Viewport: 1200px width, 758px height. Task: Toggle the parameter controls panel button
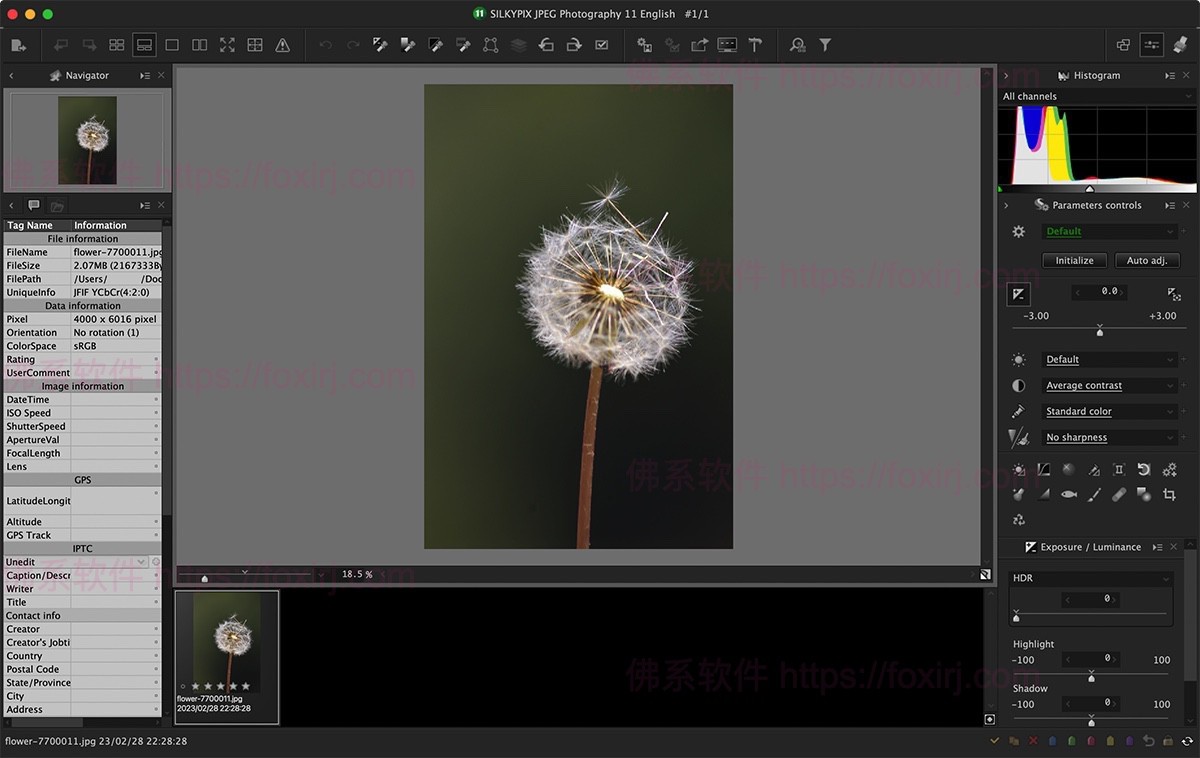1151,45
